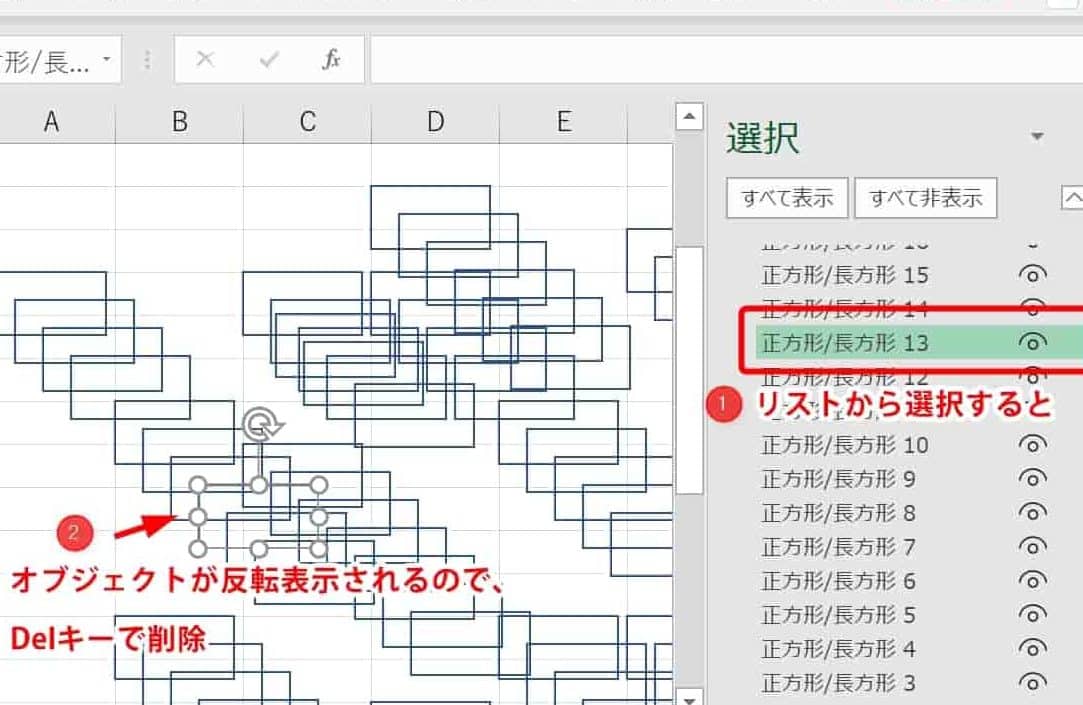Viewport: 1083px width, 705px height.
Task: Click the rotation handle of the selected shape
Action: pos(261,424)
